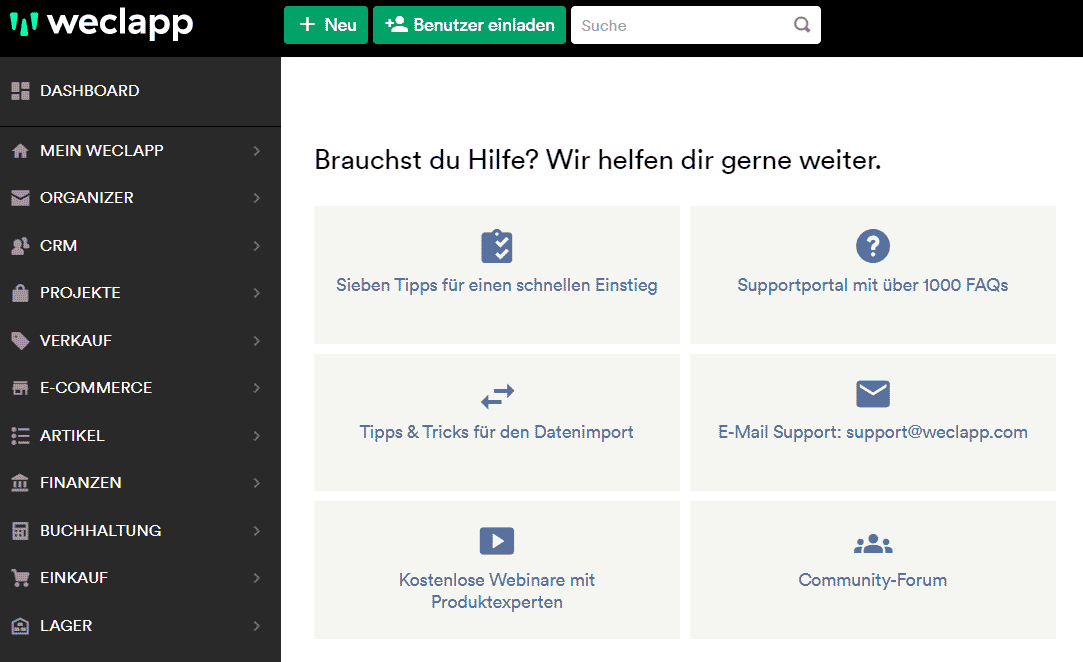1083x662 pixels.
Task: Click the Dashboard grid icon
Action: point(21,91)
